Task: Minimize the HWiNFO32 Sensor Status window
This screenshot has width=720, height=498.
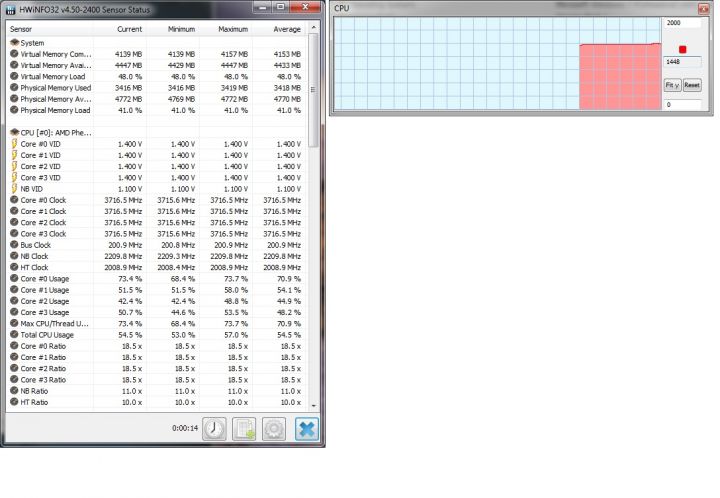Action: click(x=263, y=7)
